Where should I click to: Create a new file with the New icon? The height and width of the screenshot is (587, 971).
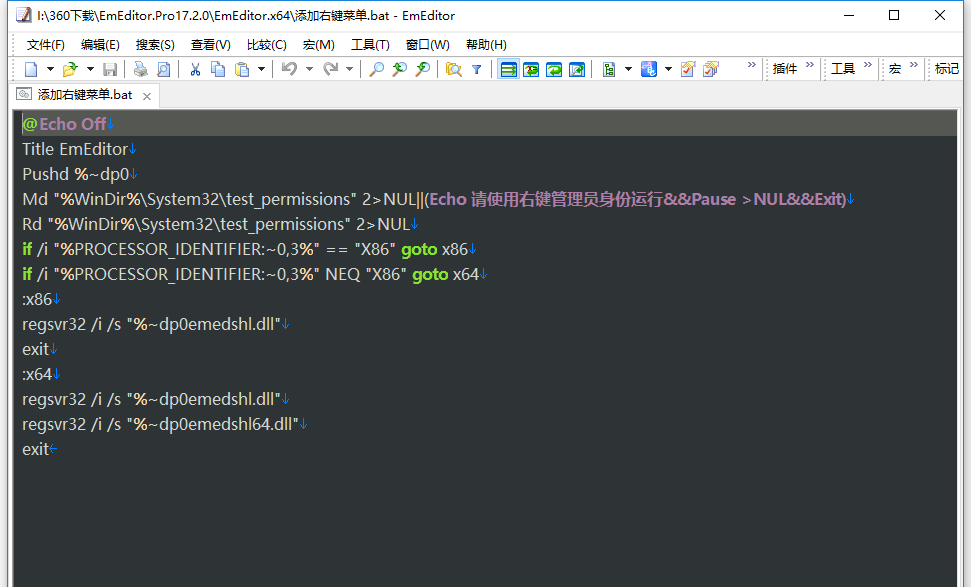point(30,68)
